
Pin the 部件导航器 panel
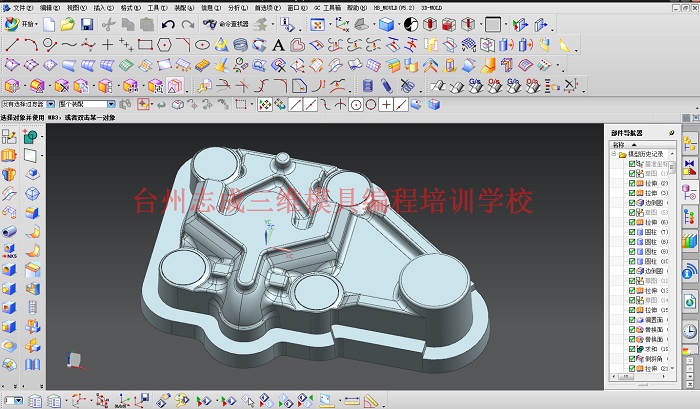(x=671, y=133)
